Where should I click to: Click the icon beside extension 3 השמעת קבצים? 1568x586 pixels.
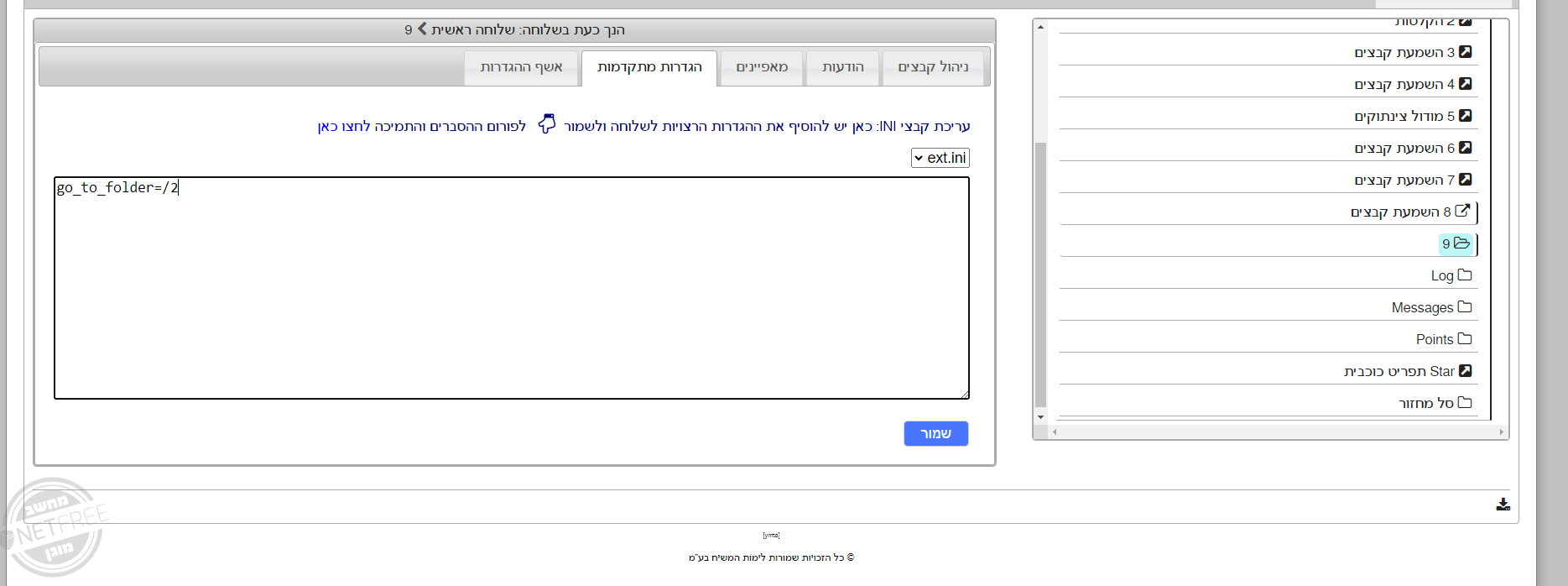coord(1465,52)
